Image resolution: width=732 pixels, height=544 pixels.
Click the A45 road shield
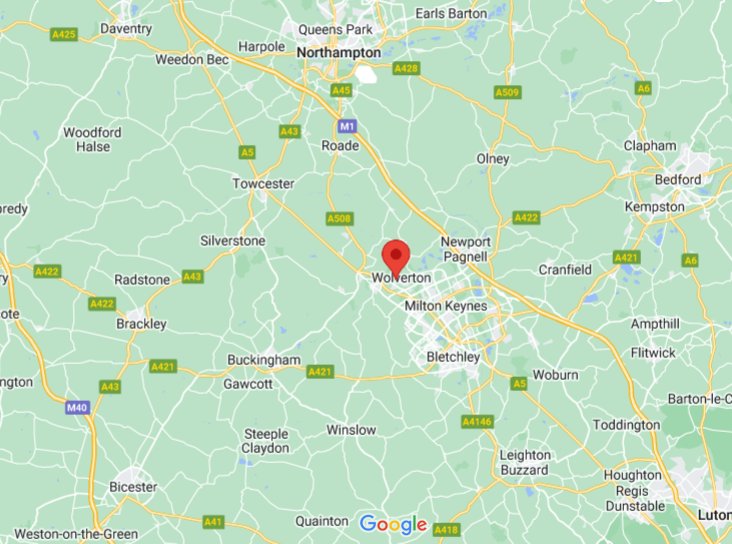point(341,90)
